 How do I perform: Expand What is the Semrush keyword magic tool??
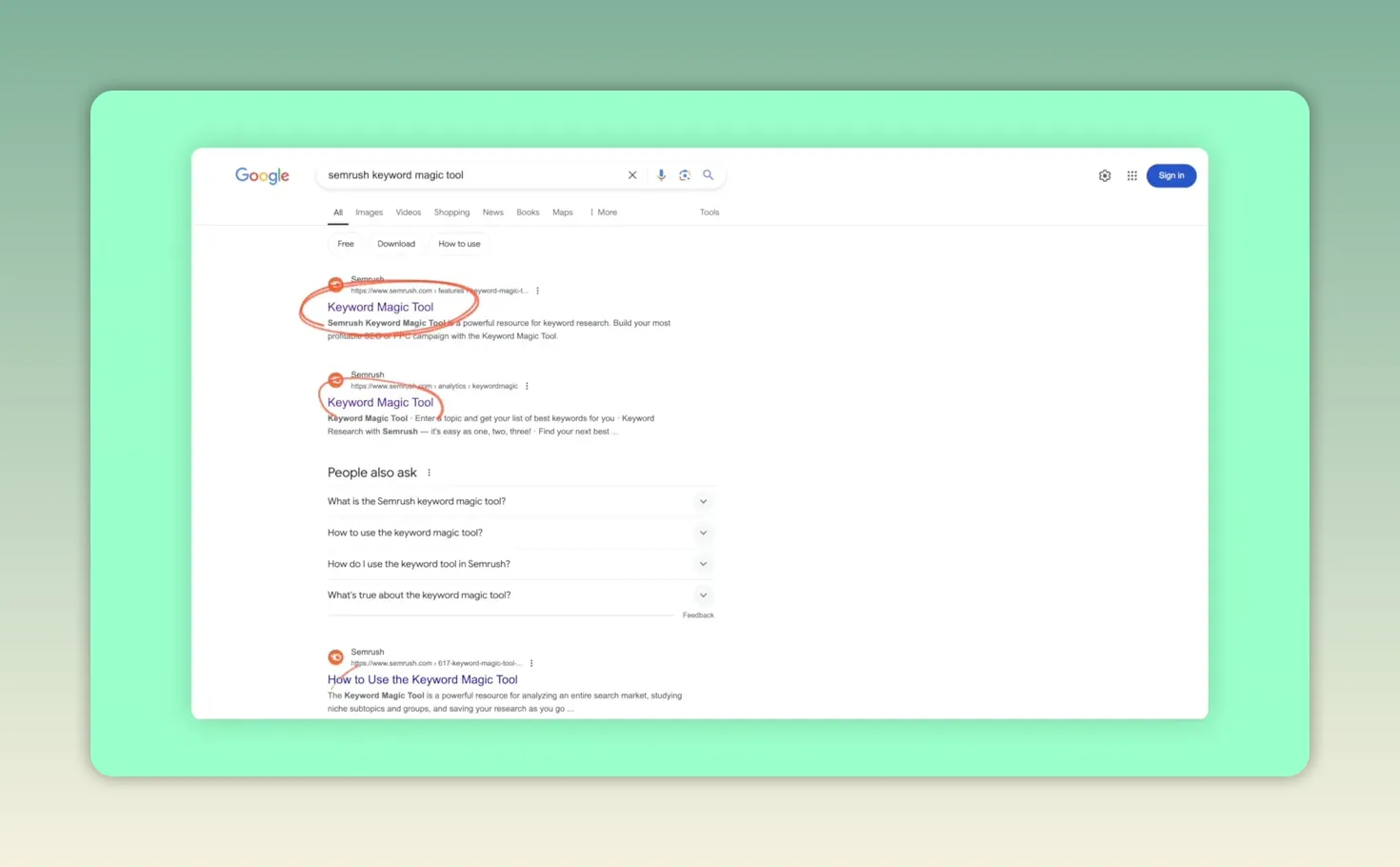coord(520,501)
